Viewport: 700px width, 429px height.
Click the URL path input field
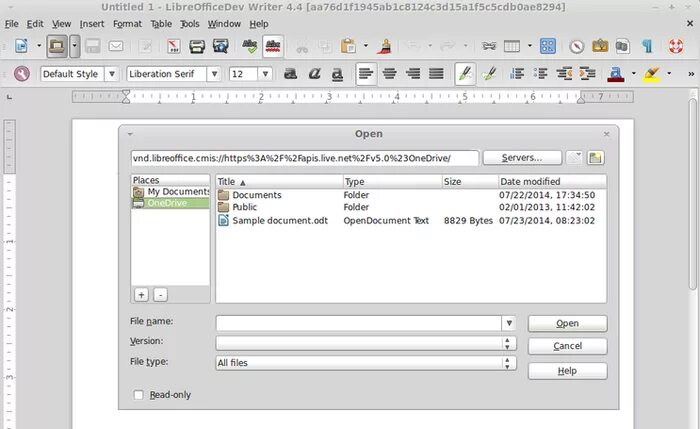(x=305, y=158)
